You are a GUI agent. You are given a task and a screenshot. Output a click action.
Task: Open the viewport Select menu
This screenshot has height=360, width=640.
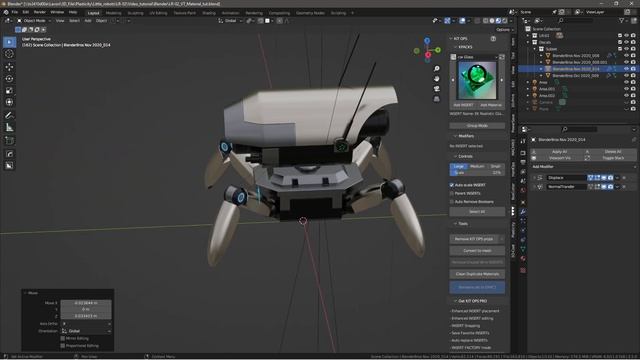(x=74, y=21)
